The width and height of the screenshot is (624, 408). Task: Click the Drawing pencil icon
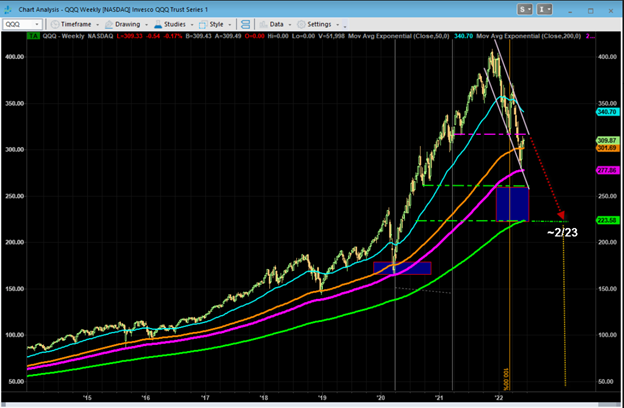(x=110, y=23)
